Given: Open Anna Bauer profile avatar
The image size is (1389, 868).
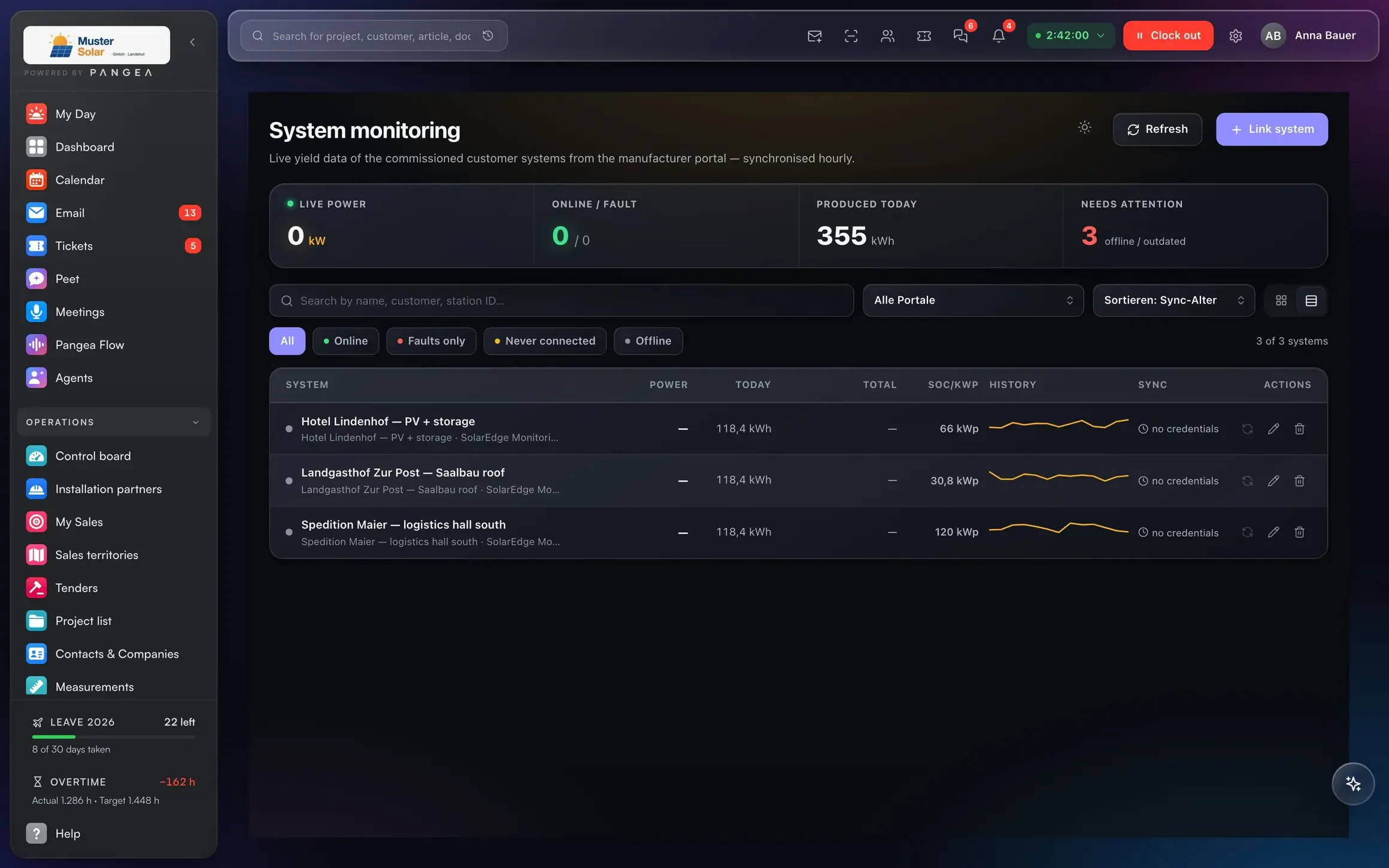Looking at the screenshot, I should (x=1273, y=35).
